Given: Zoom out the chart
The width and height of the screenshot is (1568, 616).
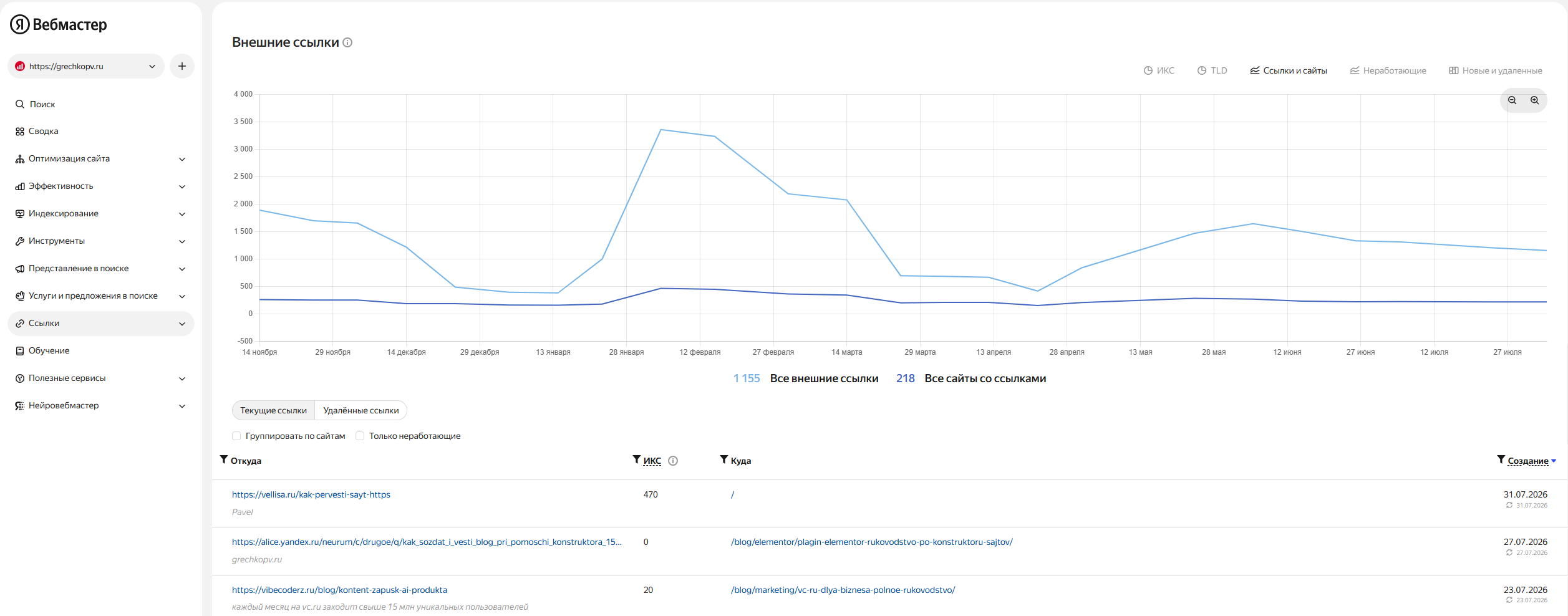Looking at the screenshot, I should point(1512,100).
